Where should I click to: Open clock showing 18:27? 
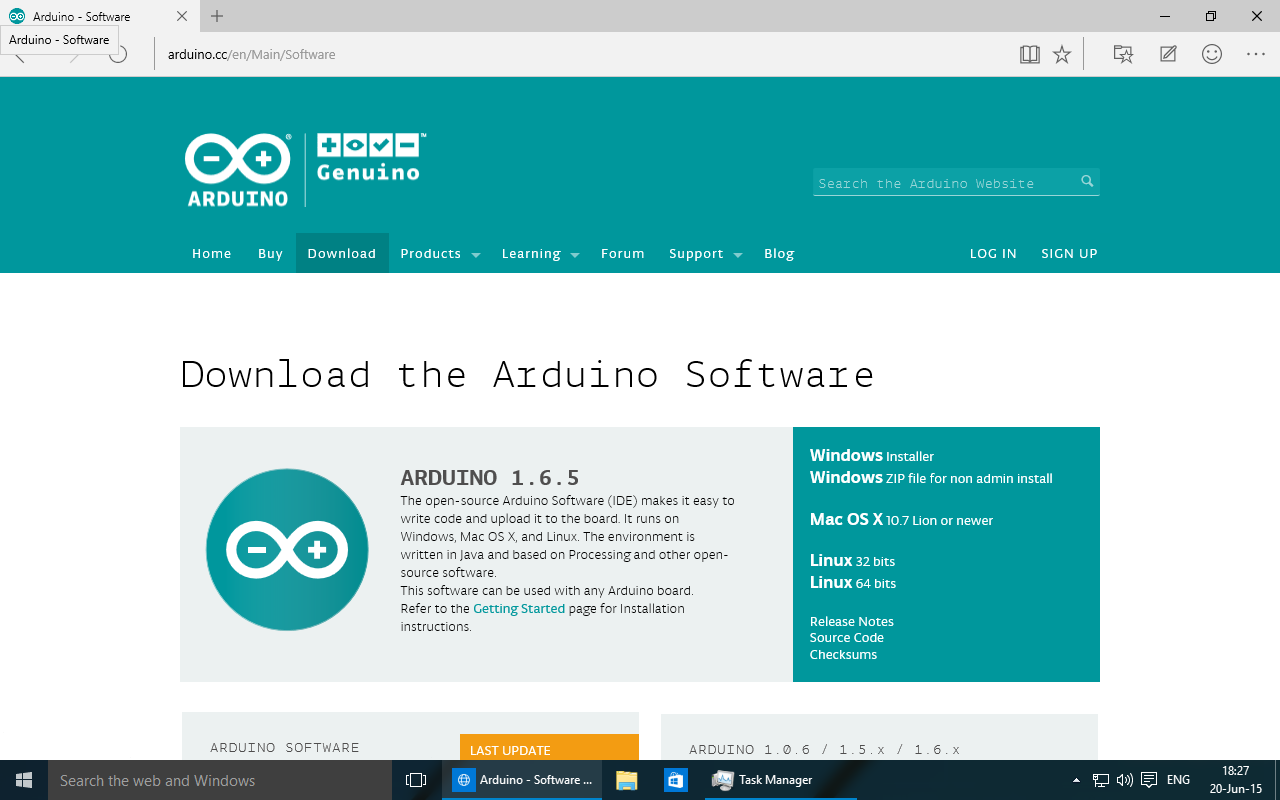(x=1235, y=780)
